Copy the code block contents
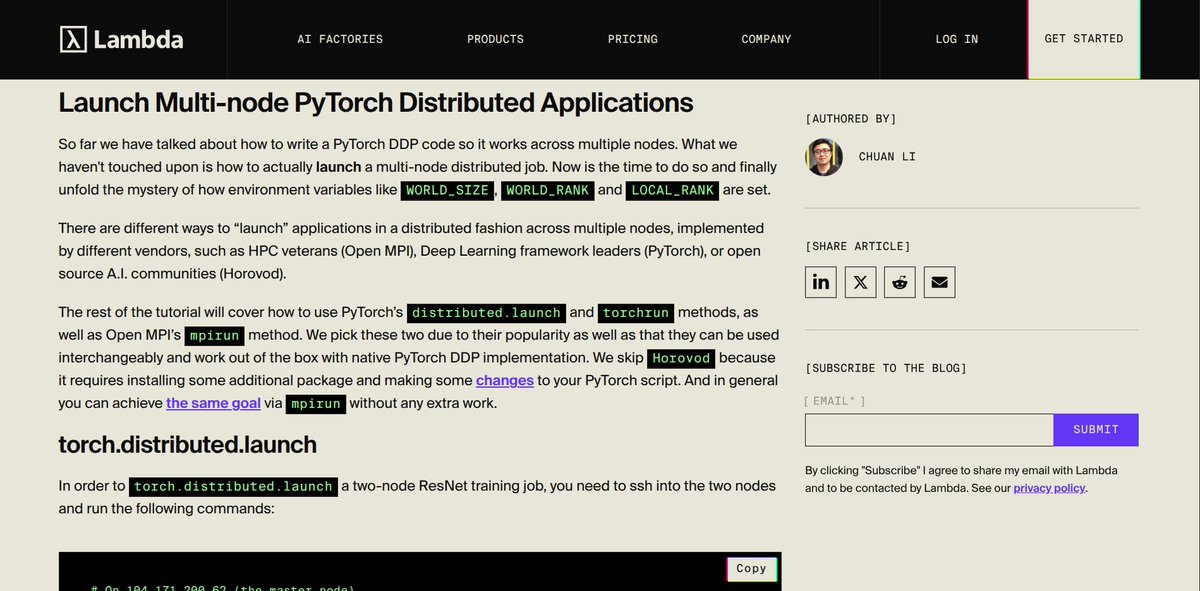 pos(751,569)
